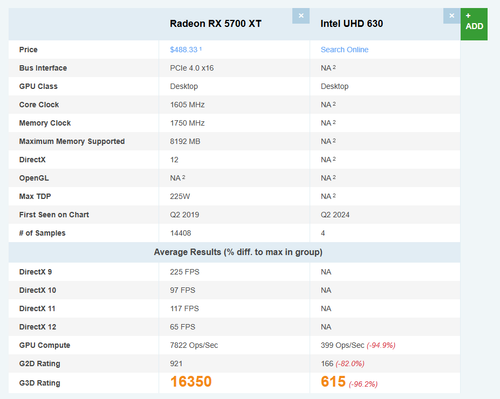Click the PCIe 4.0 x16 value
This screenshot has width=500, height=399.
(192, 68)
